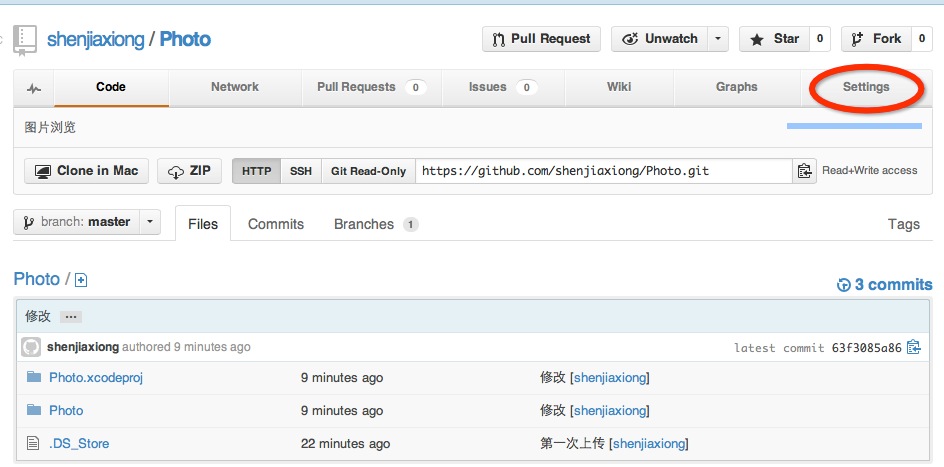The width and height of the screenshot is (944, 467).
Task: Open the Wiki tab
Action: pos(619,88)
